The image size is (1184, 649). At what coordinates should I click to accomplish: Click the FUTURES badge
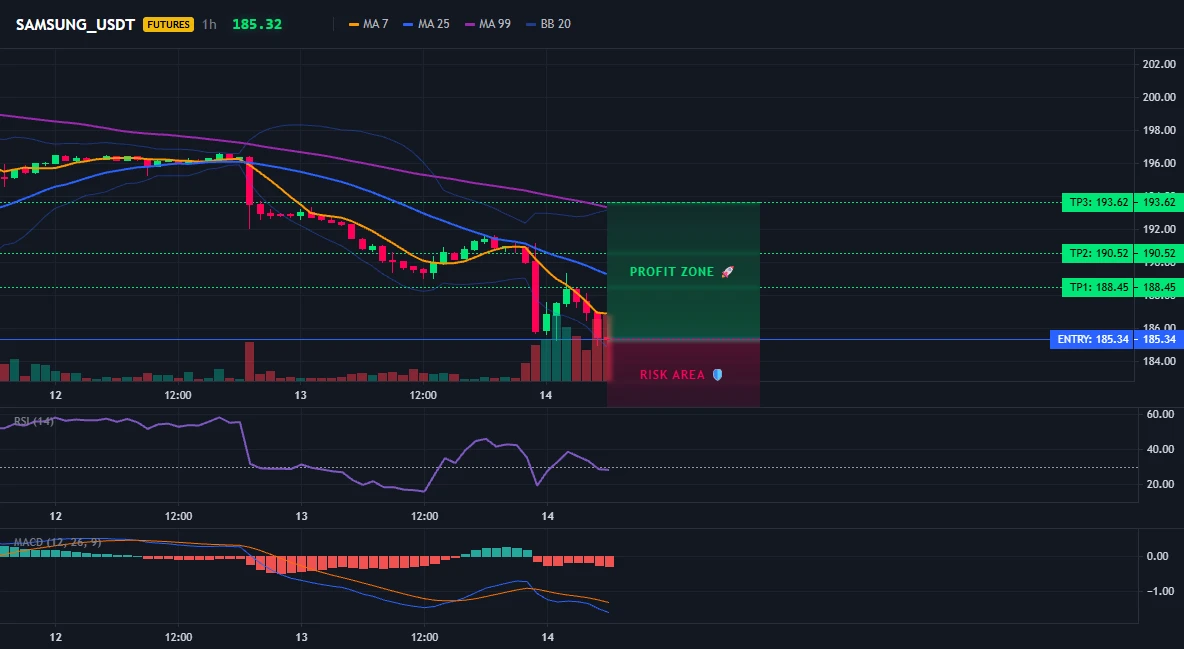[x=168, y=24]
